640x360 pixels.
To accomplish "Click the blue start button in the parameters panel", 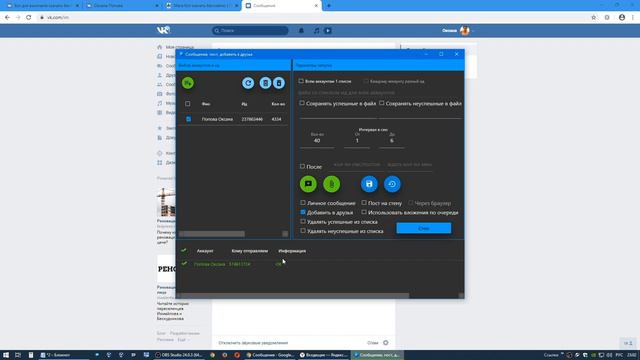I will pos(424,228).
